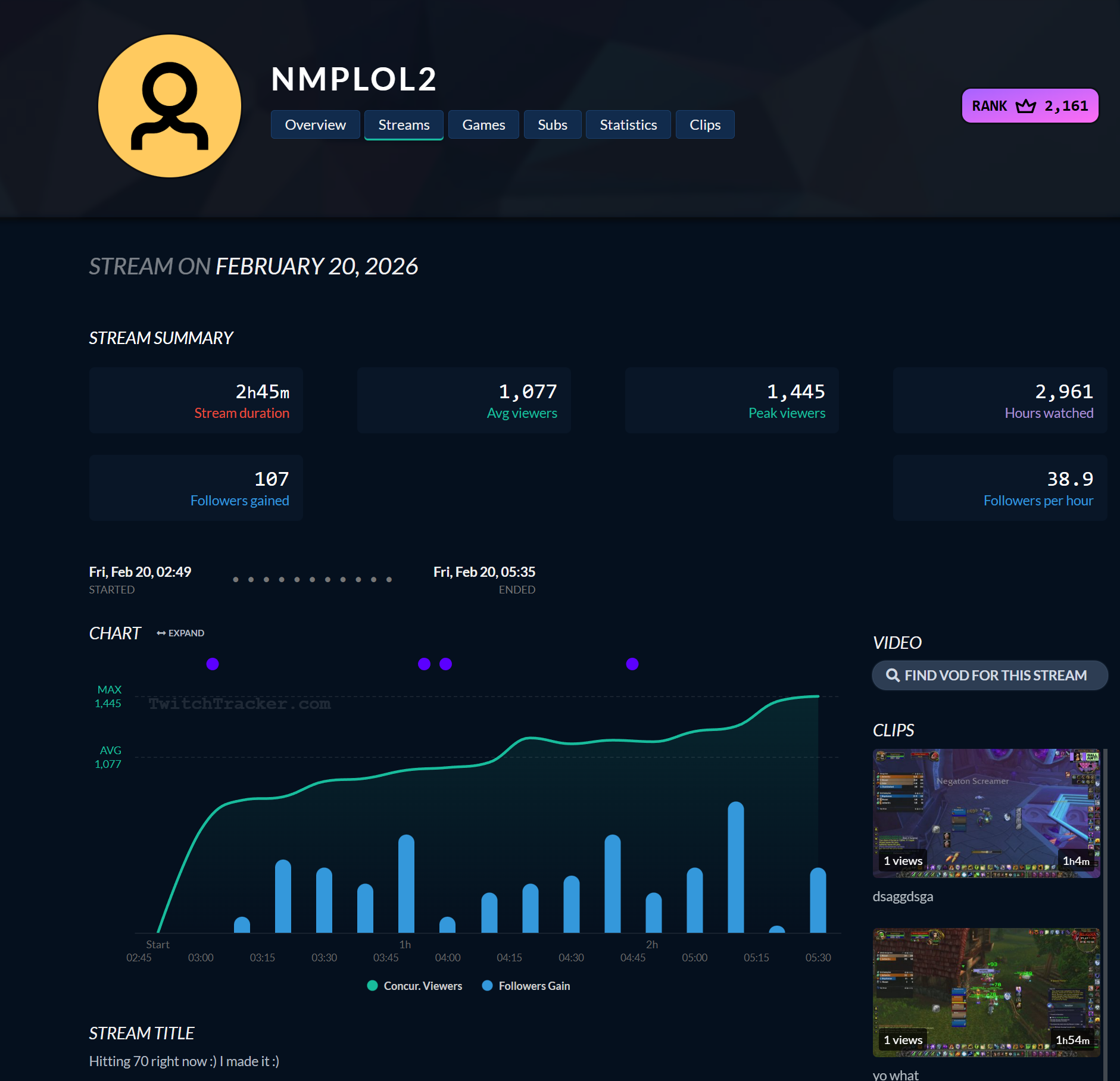Click the NMPLOL2 channel name heading
Screen dimensions: 1120x1081
tap(354, 79)
